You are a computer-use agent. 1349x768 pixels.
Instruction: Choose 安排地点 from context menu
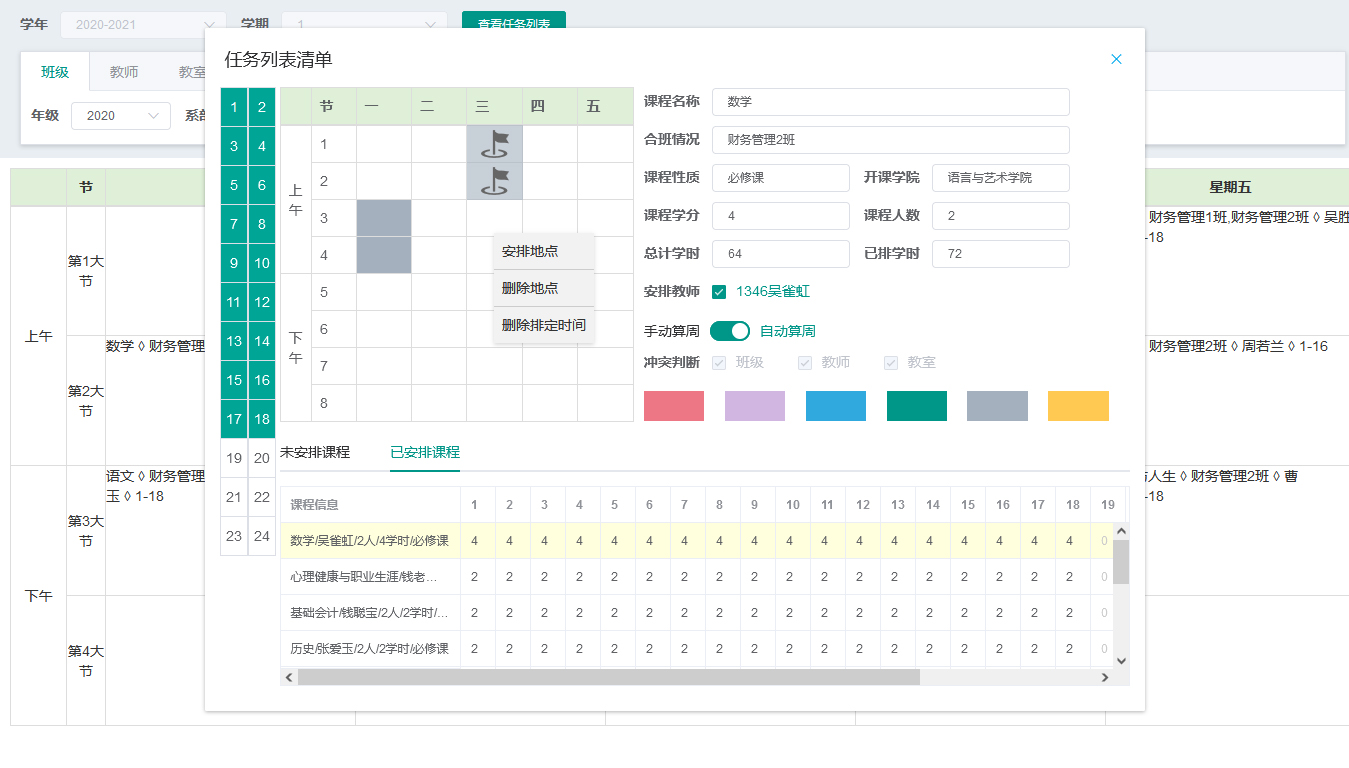click(x=544, y=251)
